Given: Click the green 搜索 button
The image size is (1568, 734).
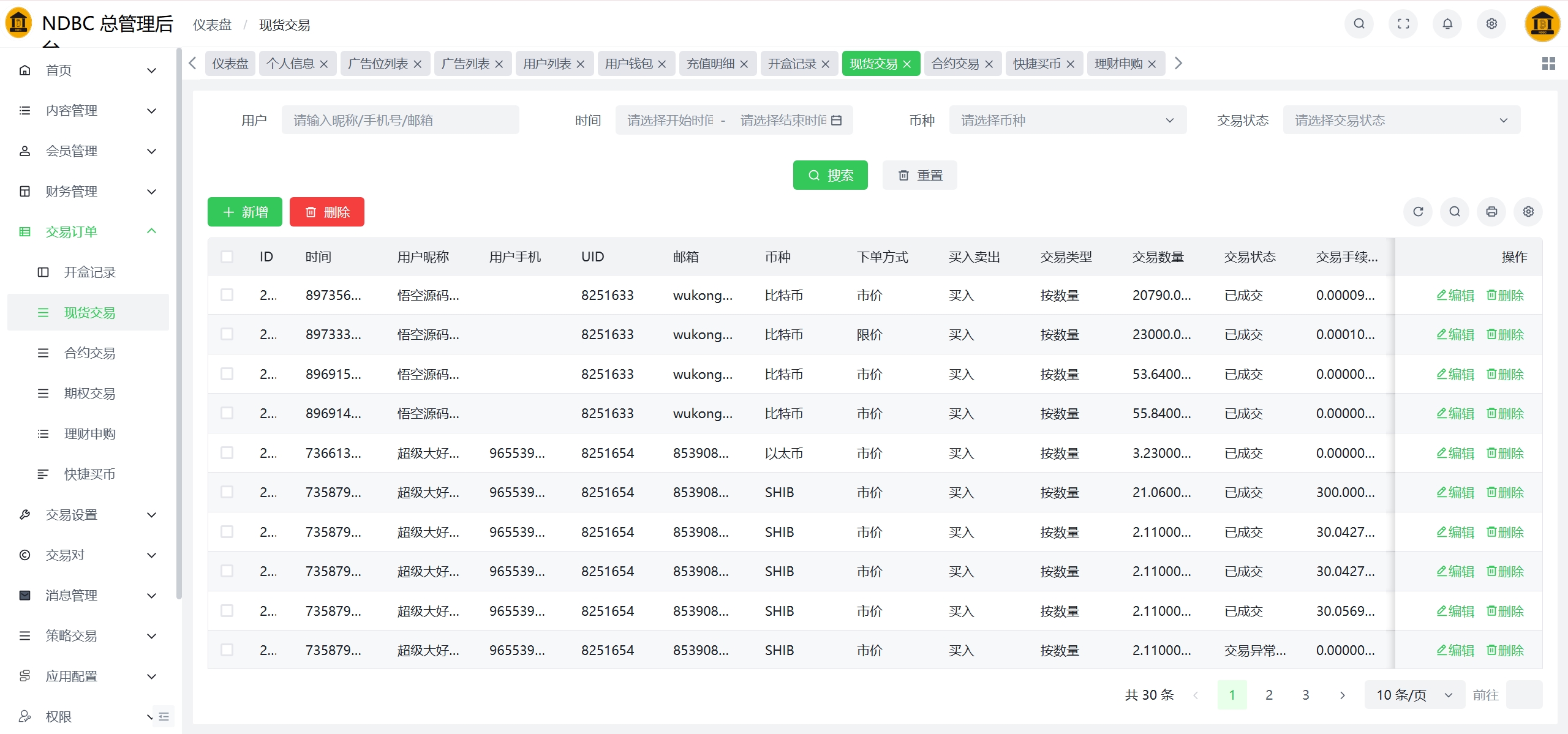Looking at the screenshot, I should pos(830,176).
